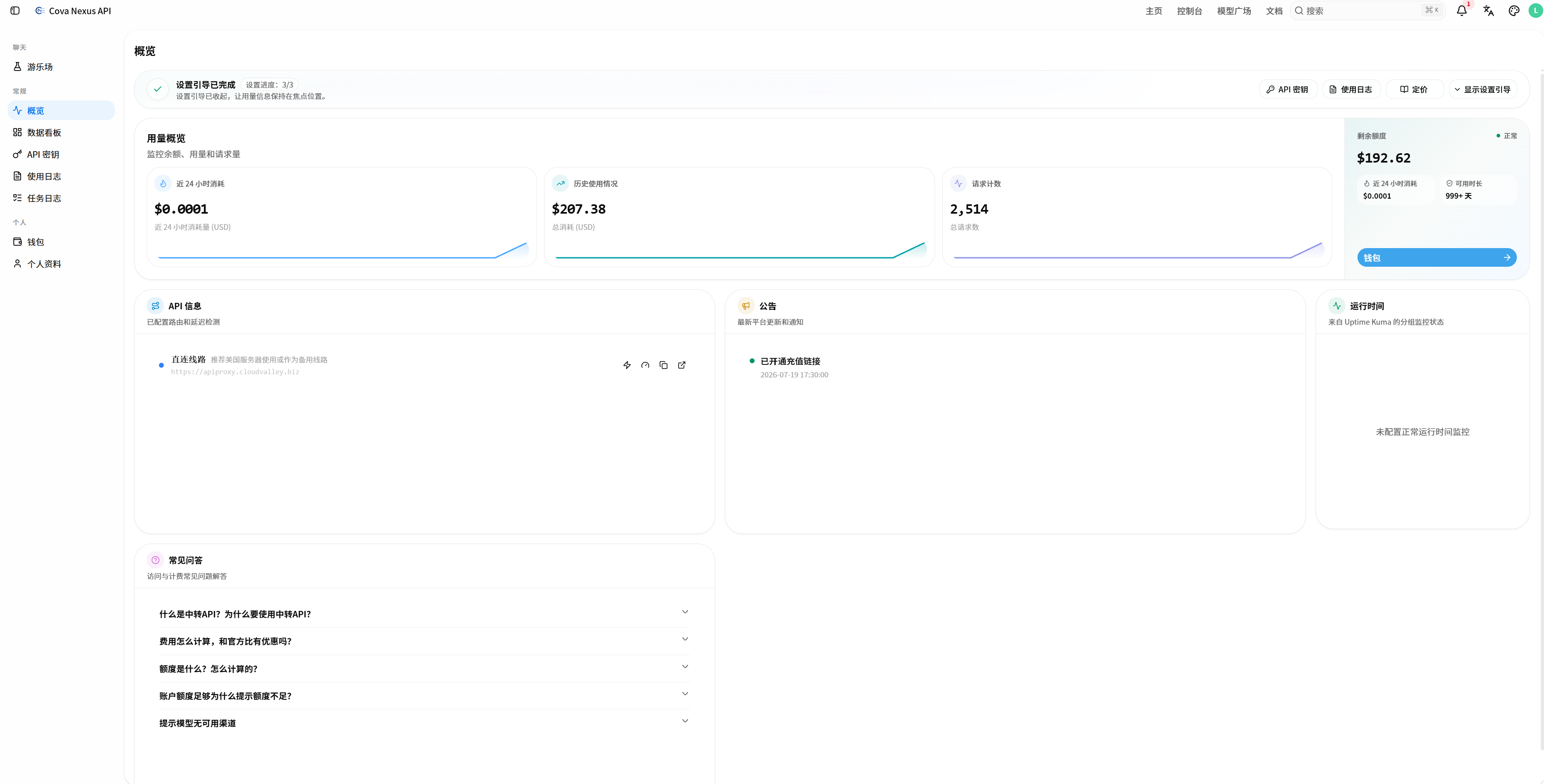Open 任务日志 in the sidebar

click(61, 198)
